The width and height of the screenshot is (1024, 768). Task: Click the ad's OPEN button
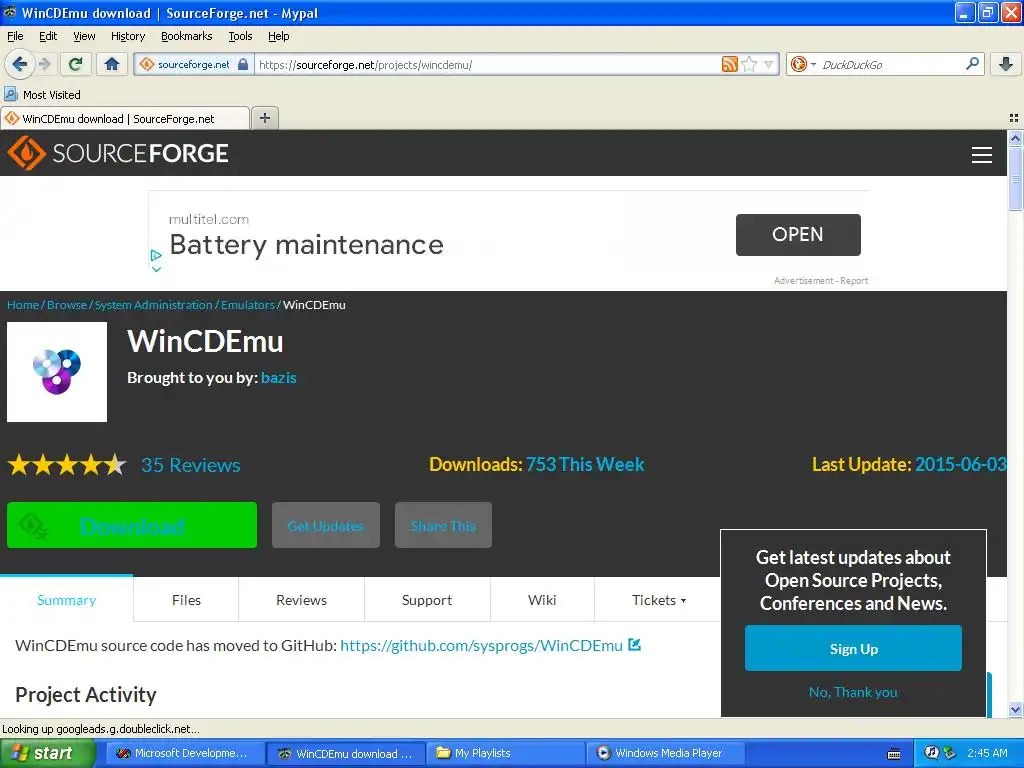pos(798,234)
